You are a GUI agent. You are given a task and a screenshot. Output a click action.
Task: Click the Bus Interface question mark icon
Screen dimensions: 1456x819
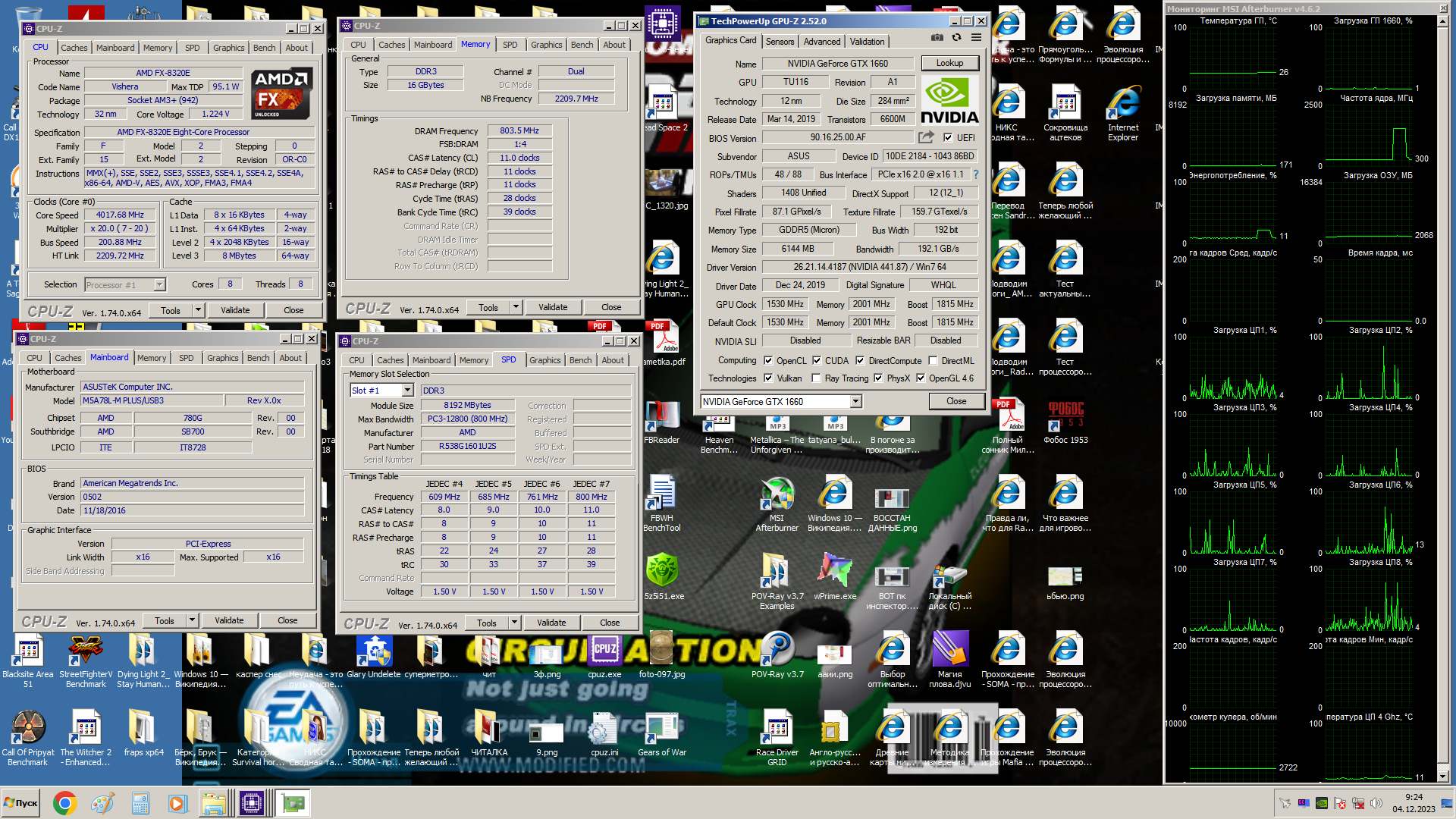(976, 174)
